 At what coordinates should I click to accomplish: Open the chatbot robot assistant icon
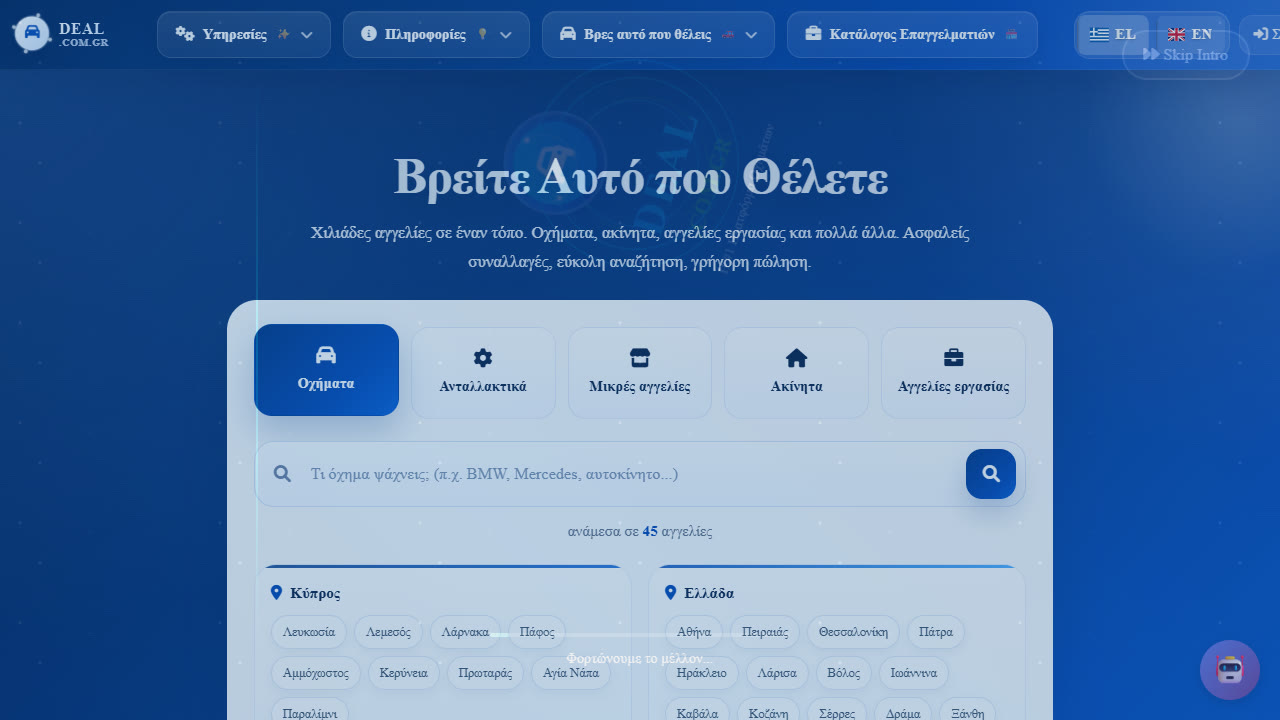coord(1230,670)
